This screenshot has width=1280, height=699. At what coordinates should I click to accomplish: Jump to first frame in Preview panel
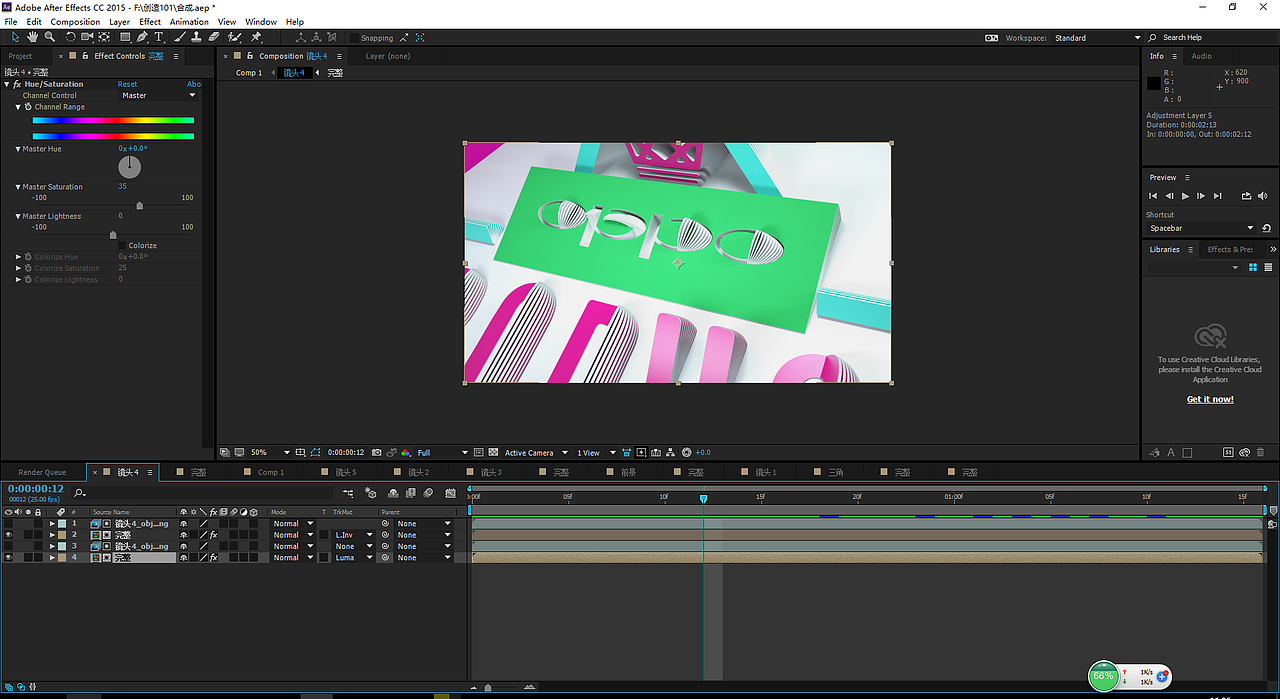pos(1153,196)
